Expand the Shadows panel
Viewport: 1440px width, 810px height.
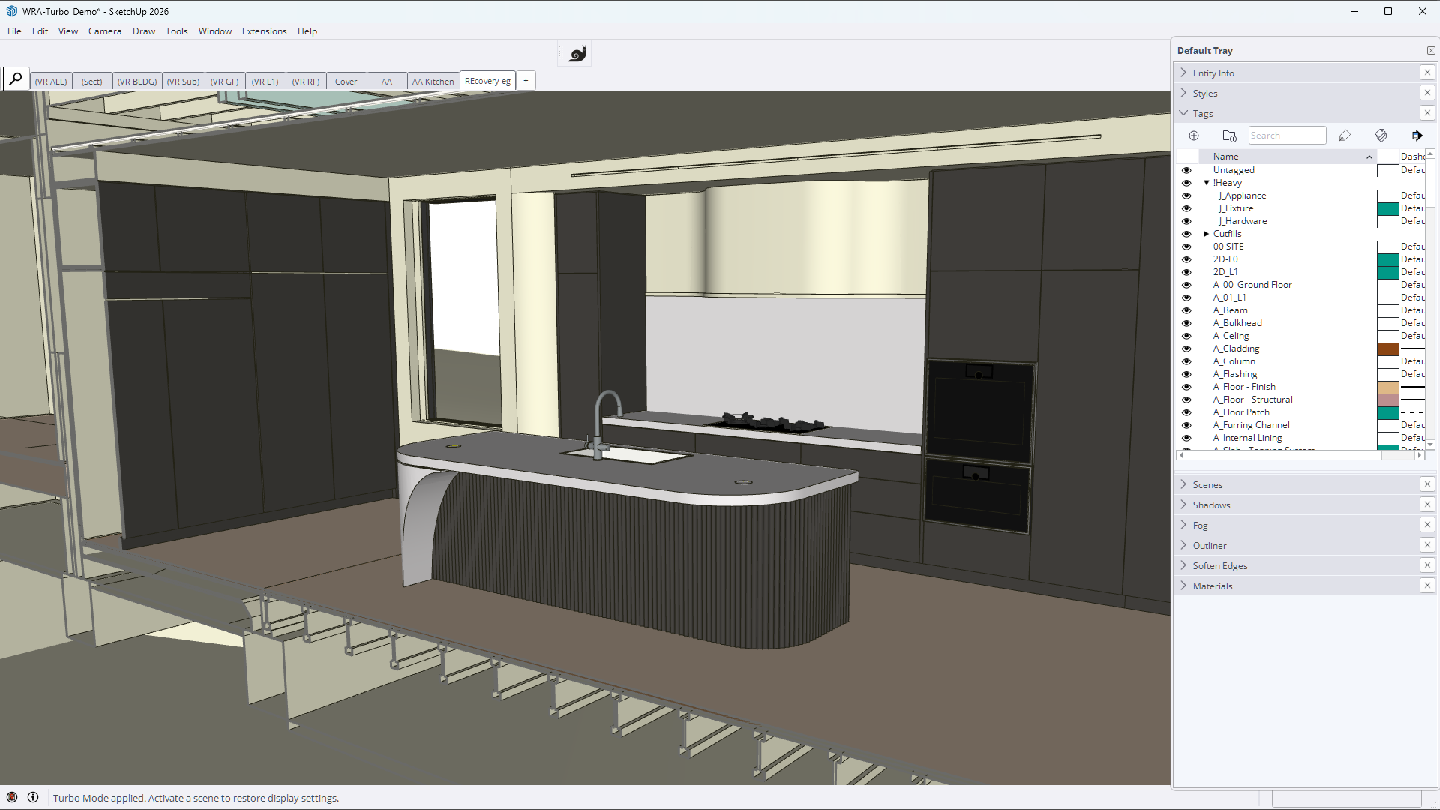tap(1184, 505)
